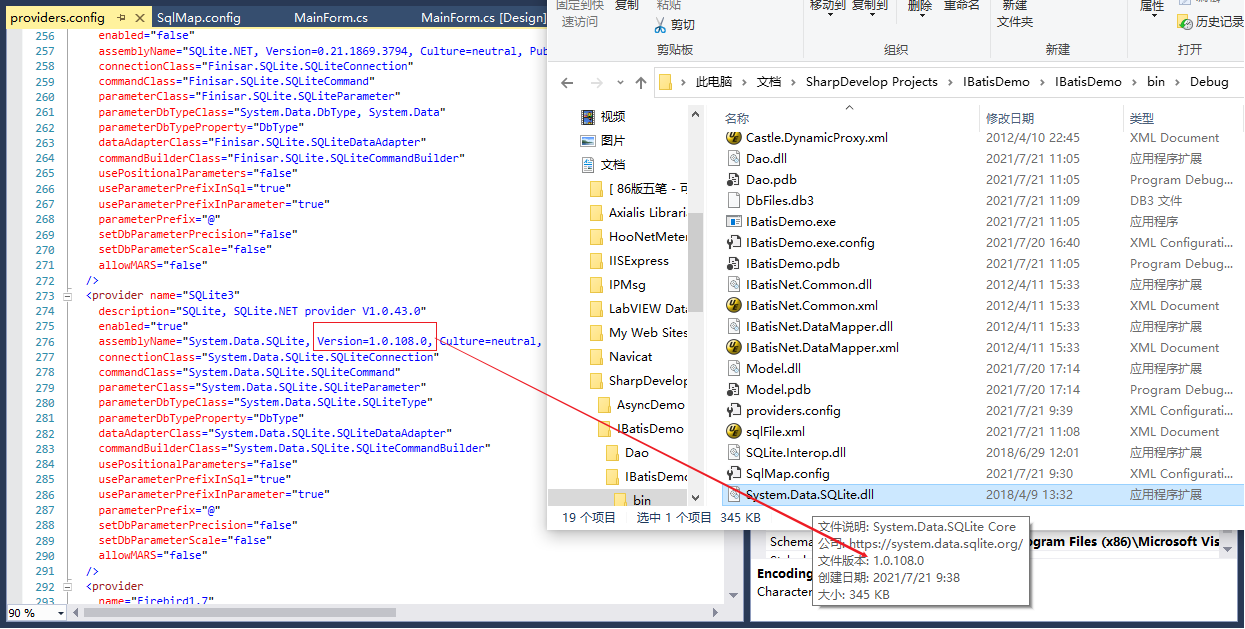Click the Up-folder arrow in Explorer

click(641, 83)
